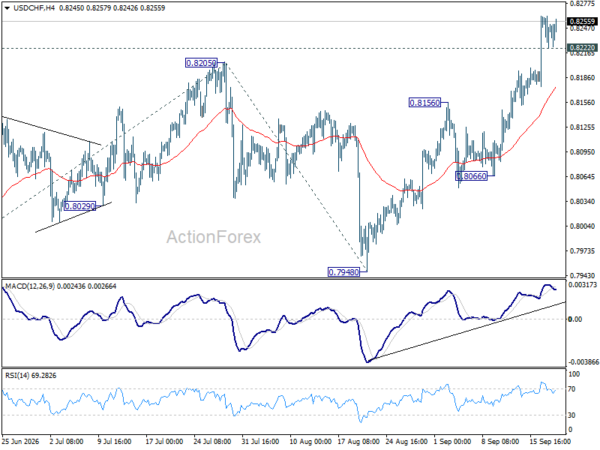Click the 17 Aug 08:00 time marker
This screenshot has width=600, height=450.
[x=359, y=441]
